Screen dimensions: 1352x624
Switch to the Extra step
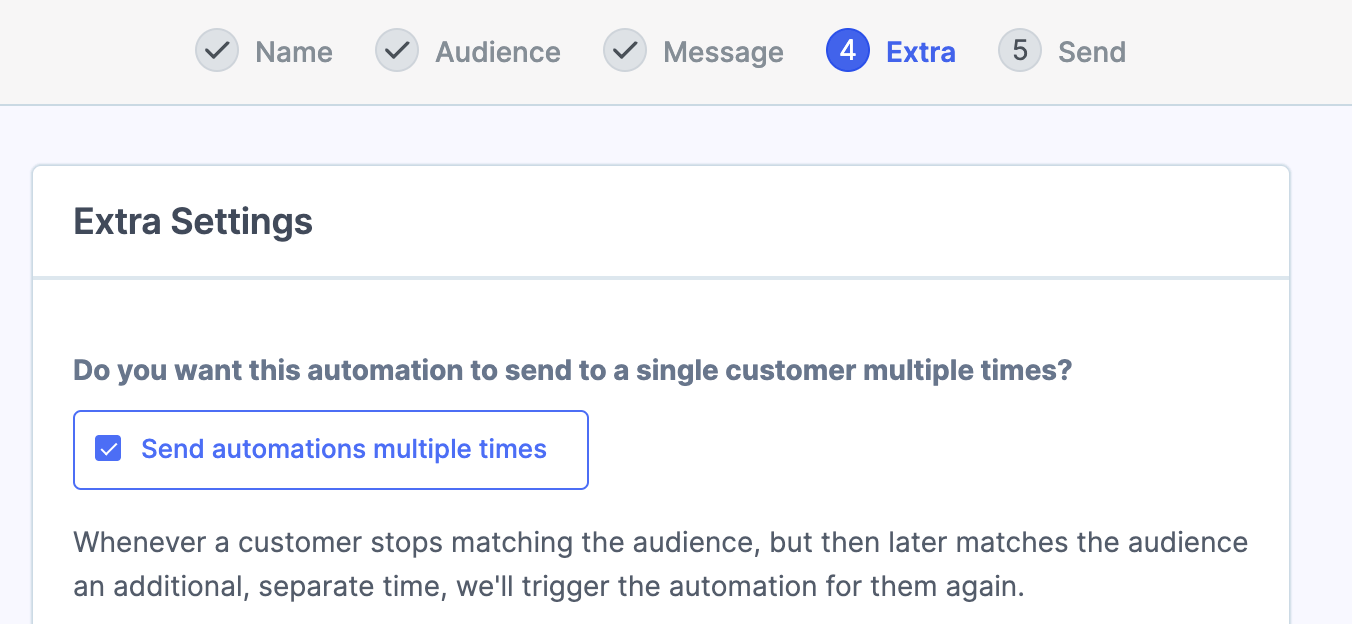click(x=890, y=51)
